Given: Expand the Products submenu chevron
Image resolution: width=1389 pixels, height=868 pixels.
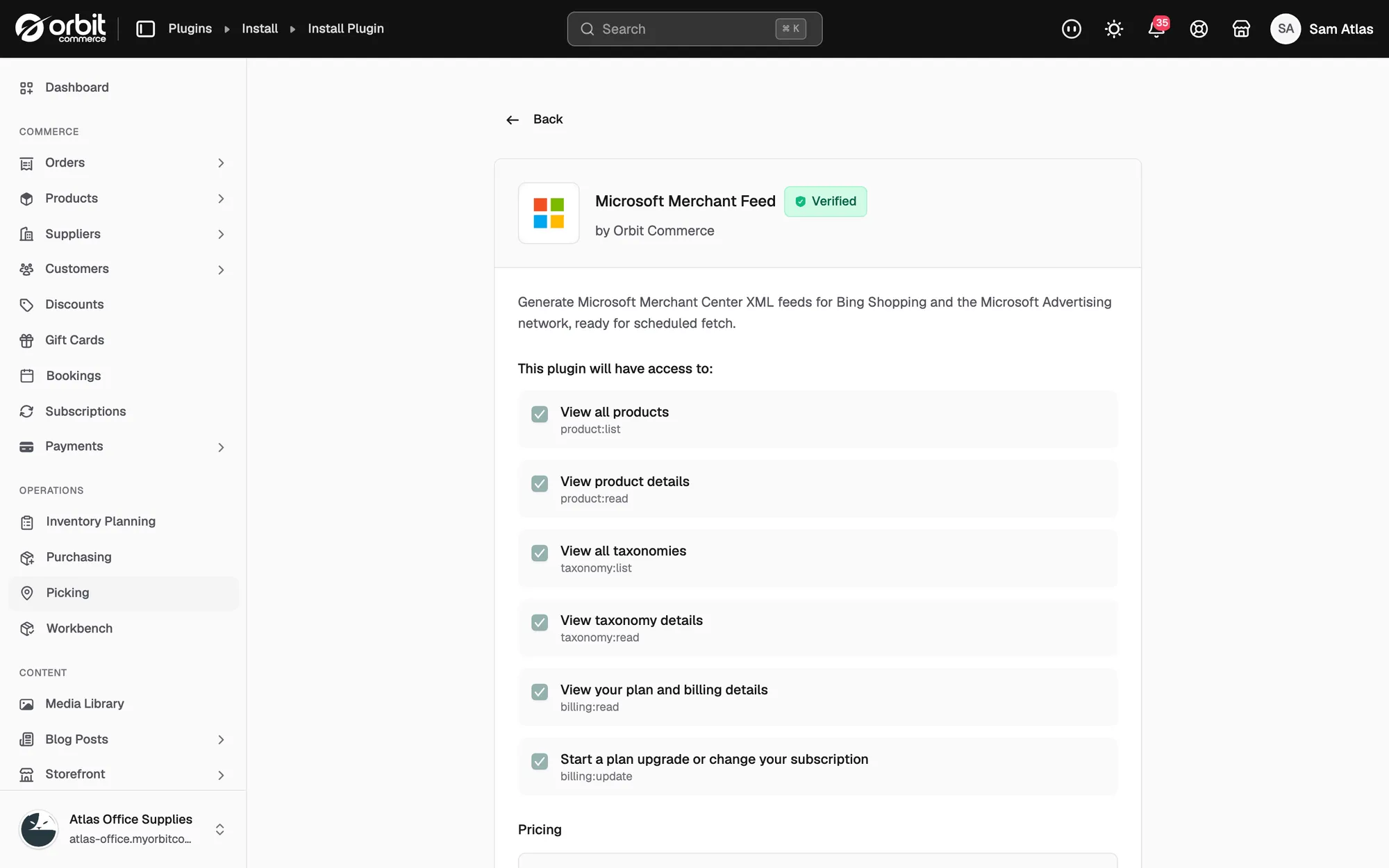Looking at the screenshot, I should pos(221,199).
